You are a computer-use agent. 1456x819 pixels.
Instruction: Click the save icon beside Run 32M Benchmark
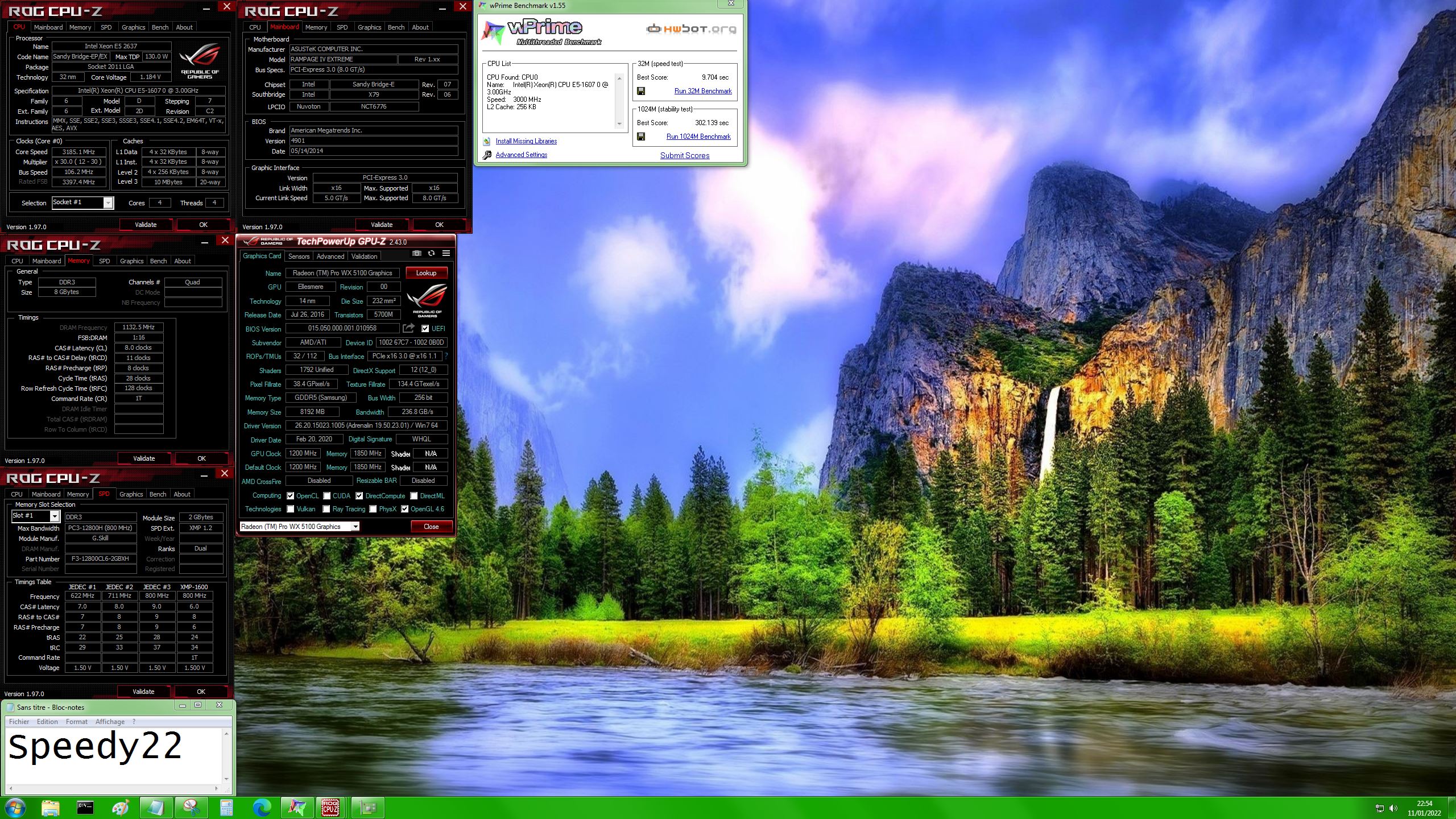pyautogui.click(x=641, y=91)
